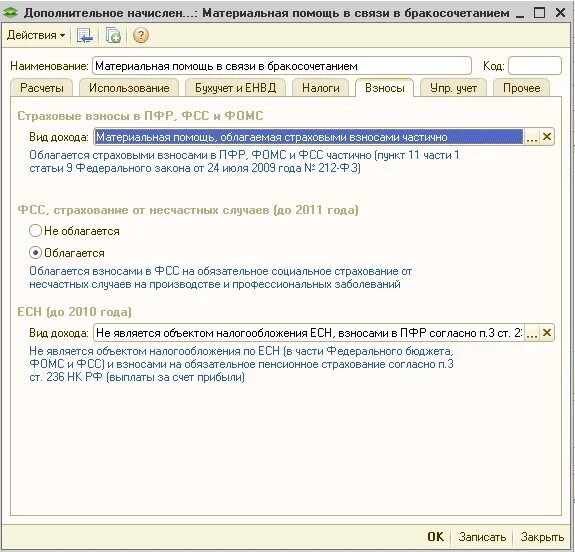Click the Код input field
The image size is (575, 552).
[x=535, y=66]
